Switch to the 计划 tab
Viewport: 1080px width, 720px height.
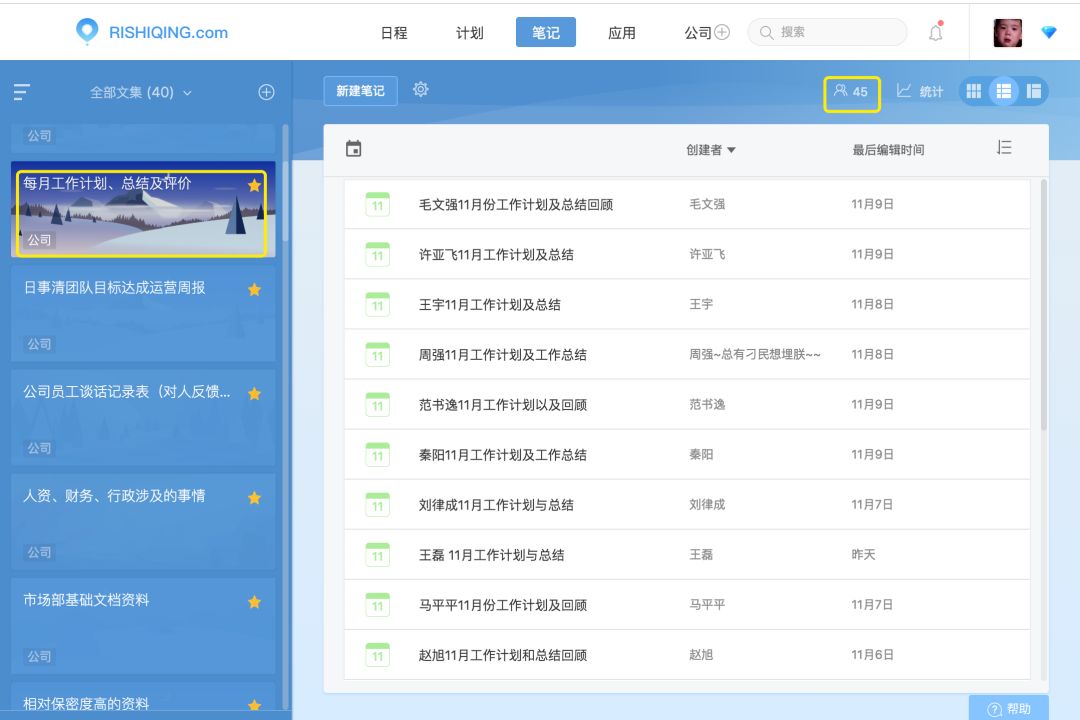[469, 31]
